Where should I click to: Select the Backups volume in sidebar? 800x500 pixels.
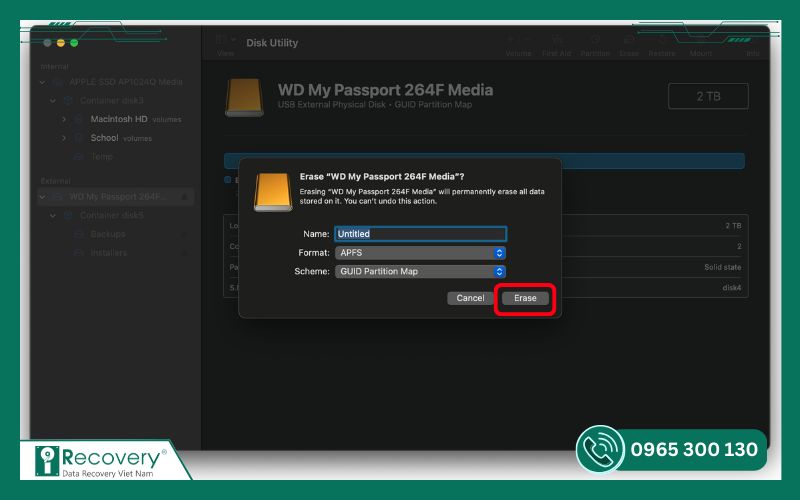pos(108,234)
